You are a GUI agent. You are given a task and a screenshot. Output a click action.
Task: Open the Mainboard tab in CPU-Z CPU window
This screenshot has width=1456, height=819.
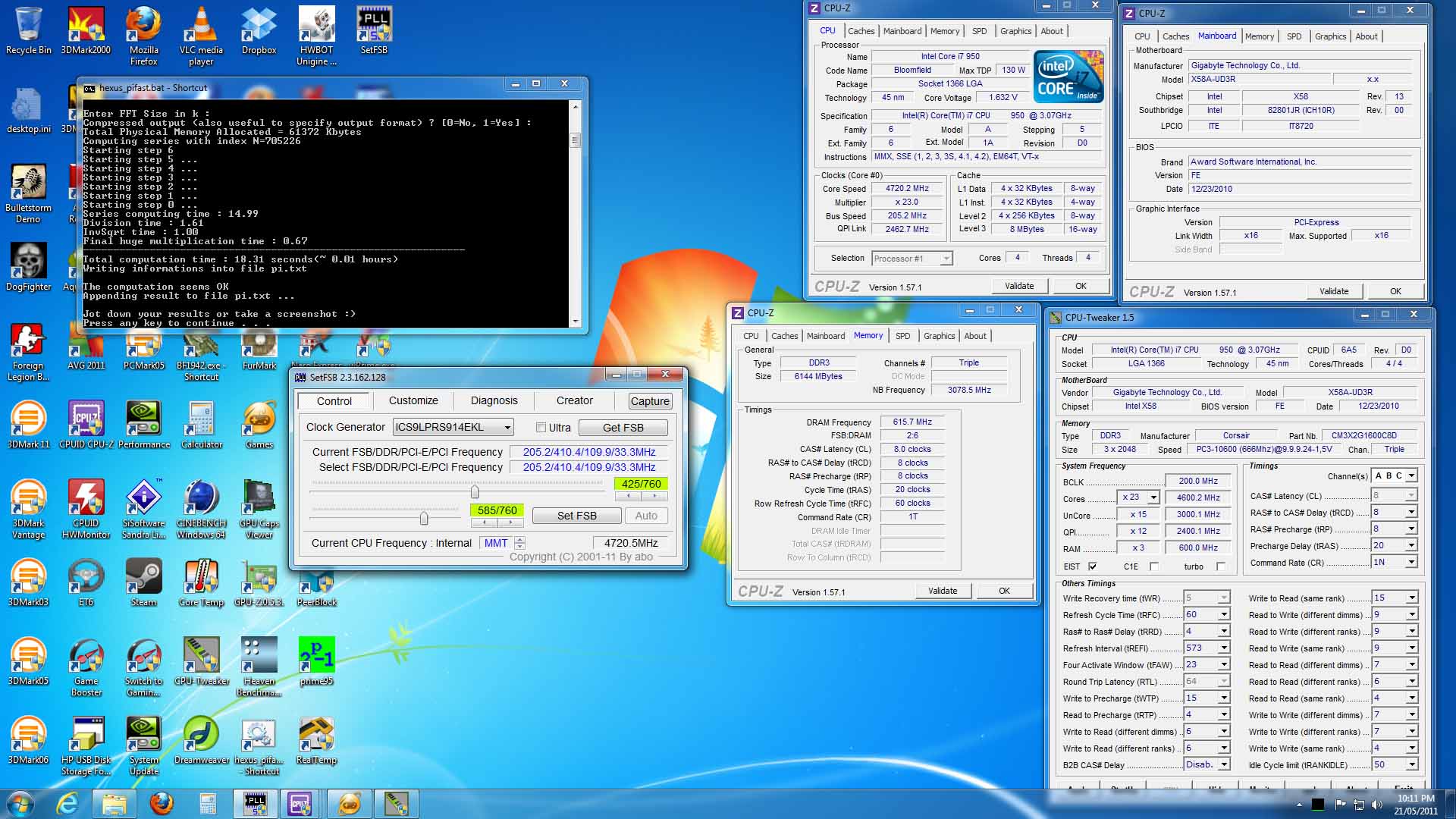click(902, 31)
